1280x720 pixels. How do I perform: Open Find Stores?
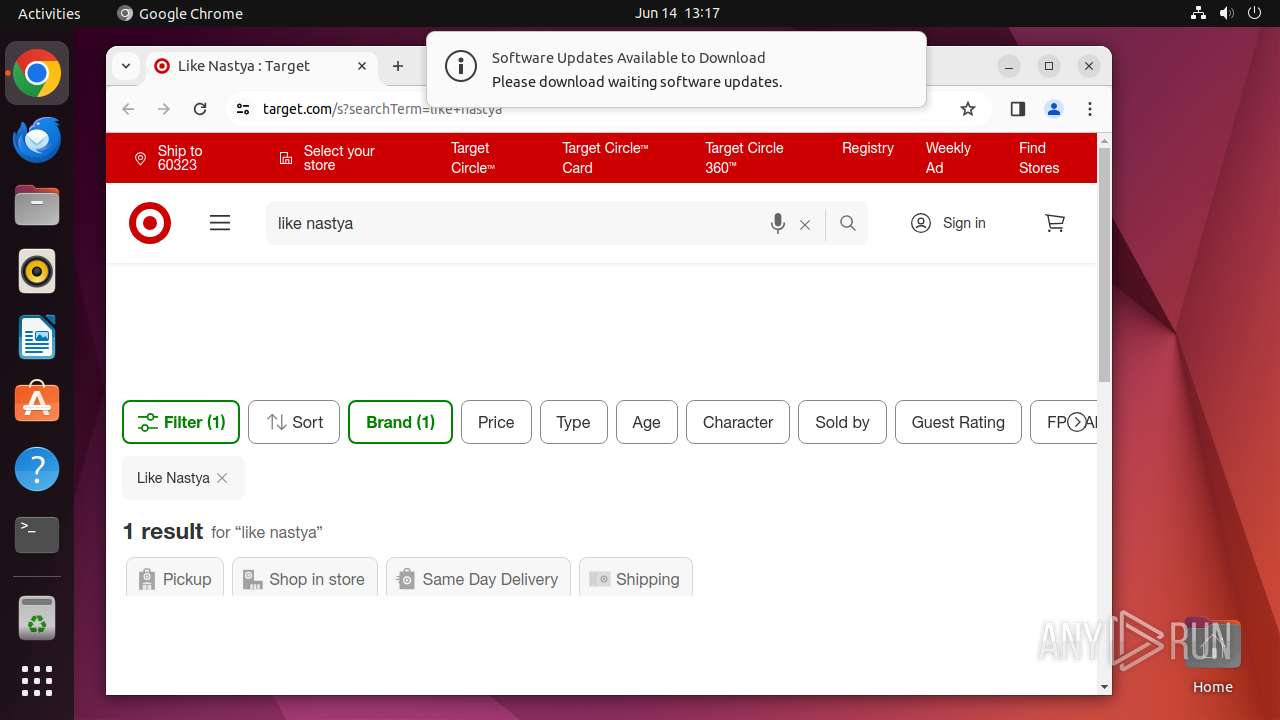1039,158
